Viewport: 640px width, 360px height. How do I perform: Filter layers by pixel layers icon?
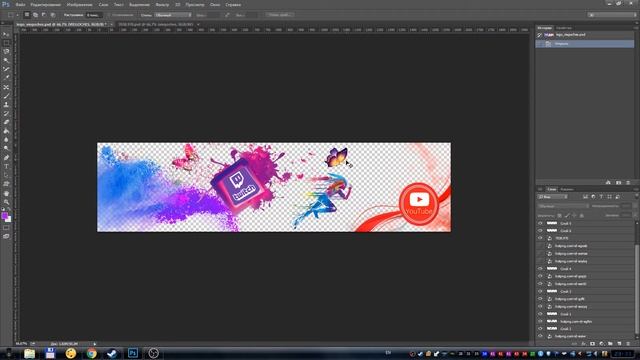pos(585,197)
